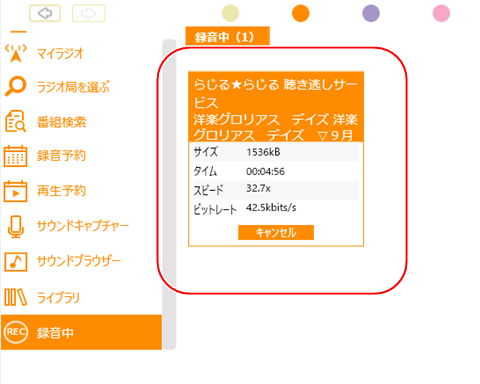The width and height of the screenshot is (480, 384).
Task: Choose the orange color theme circle
Action: [301, 13]
